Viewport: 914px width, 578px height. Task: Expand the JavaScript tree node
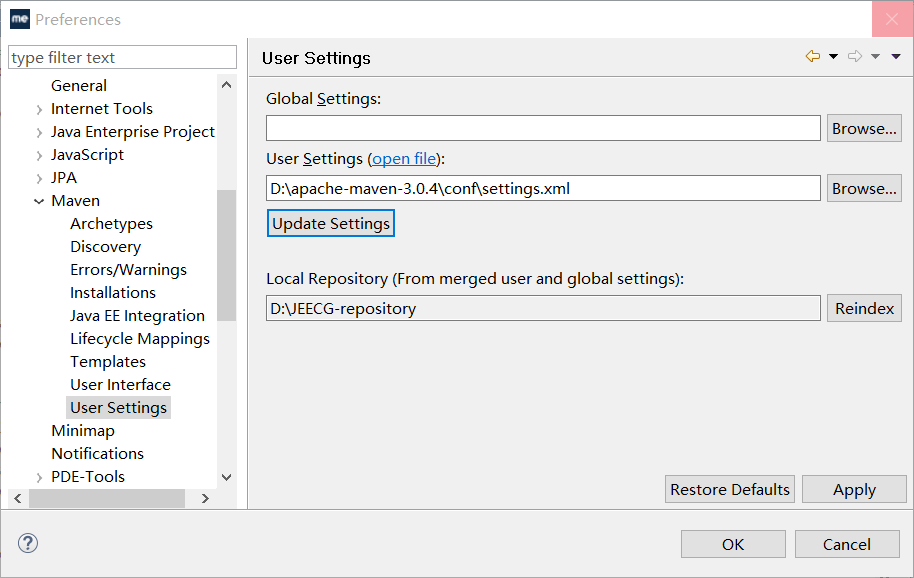pyautogui.click(x=39, y=156)
